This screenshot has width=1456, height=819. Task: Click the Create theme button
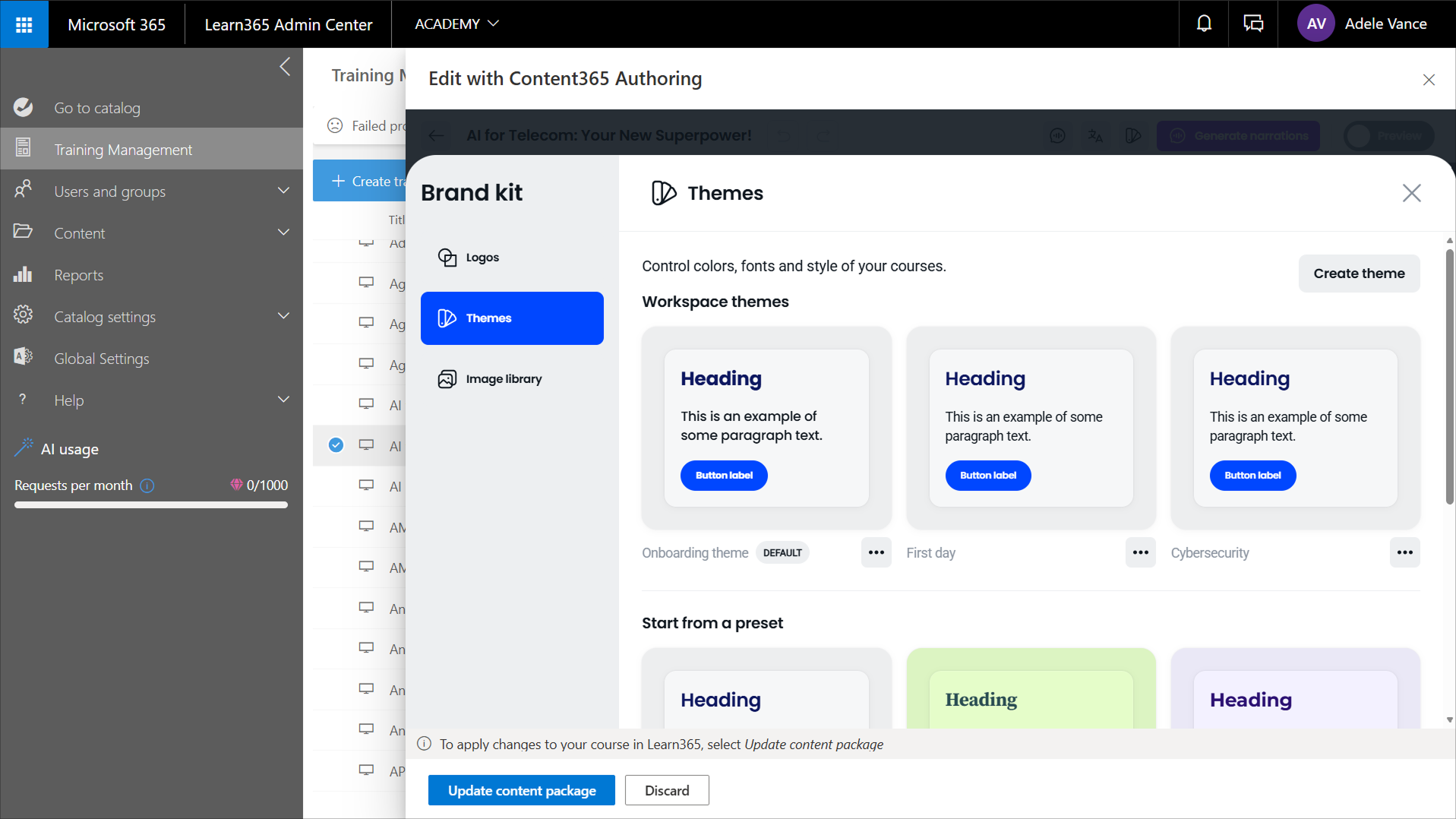click(1359, 274)
